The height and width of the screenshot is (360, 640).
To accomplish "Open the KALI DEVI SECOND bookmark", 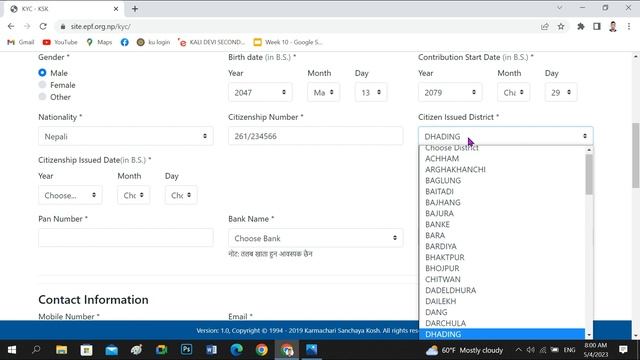I will pyautogui.click(x=211, y=42).
